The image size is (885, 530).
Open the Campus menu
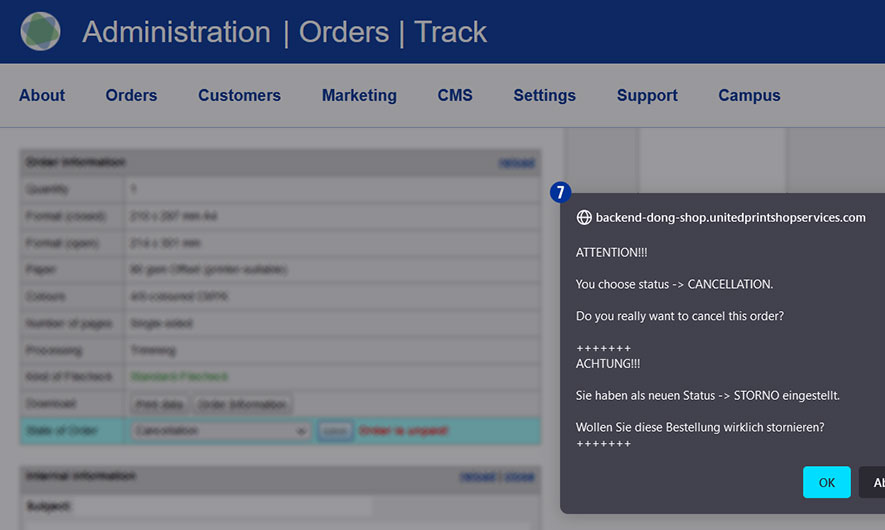pos(749,96)
